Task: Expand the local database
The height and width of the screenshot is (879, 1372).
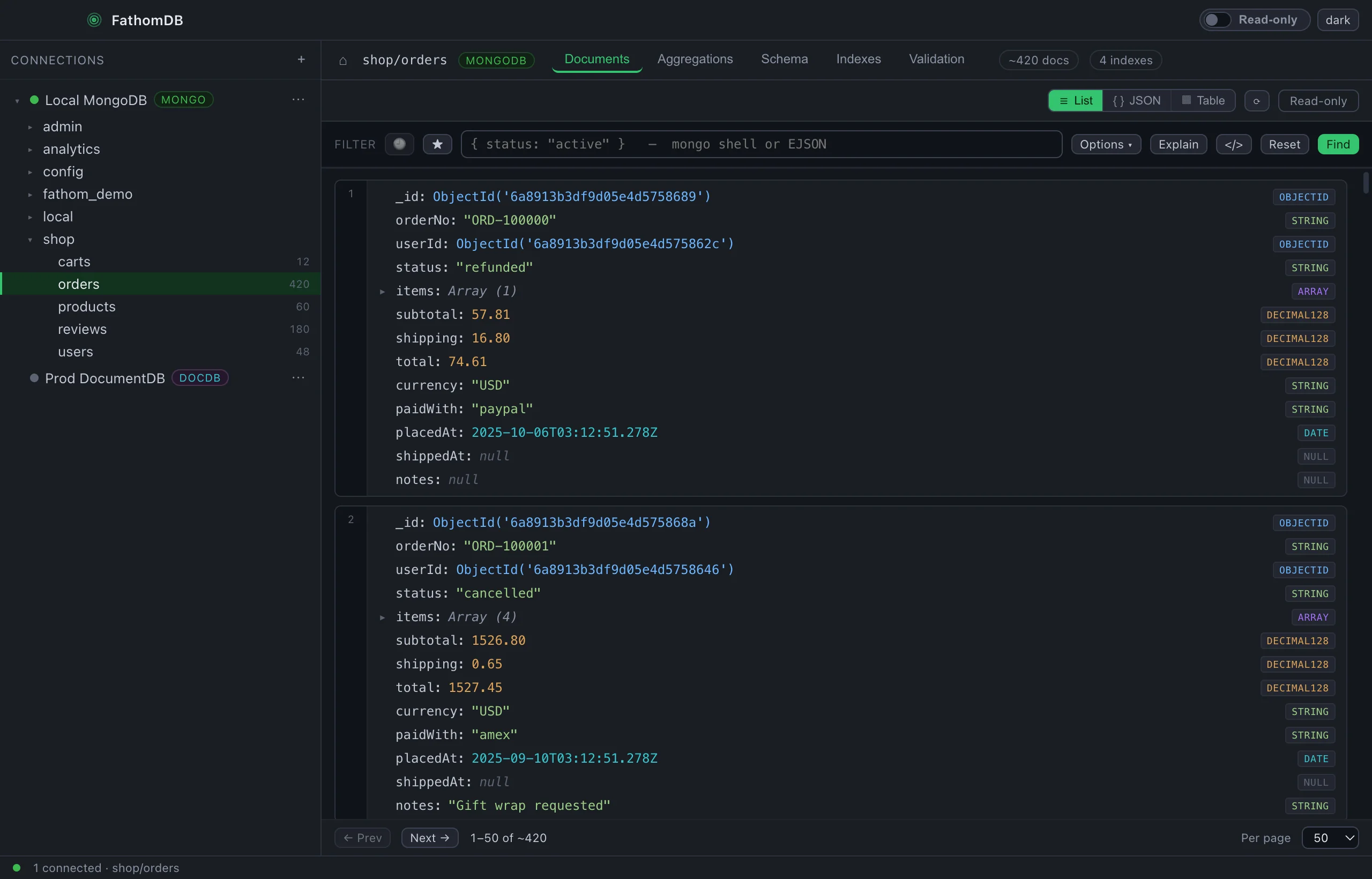Action: click(x=30, y=217)
